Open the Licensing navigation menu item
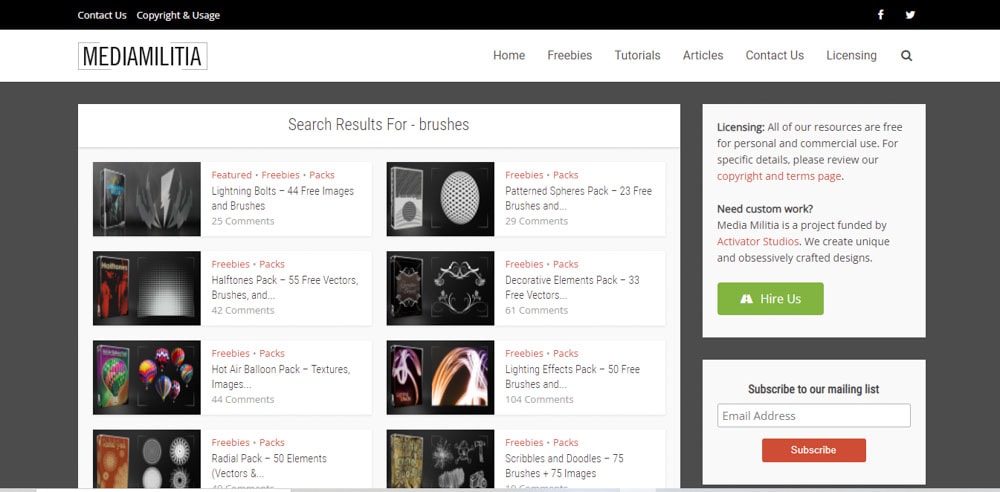 pyautogui.click(x=851, y=56)
